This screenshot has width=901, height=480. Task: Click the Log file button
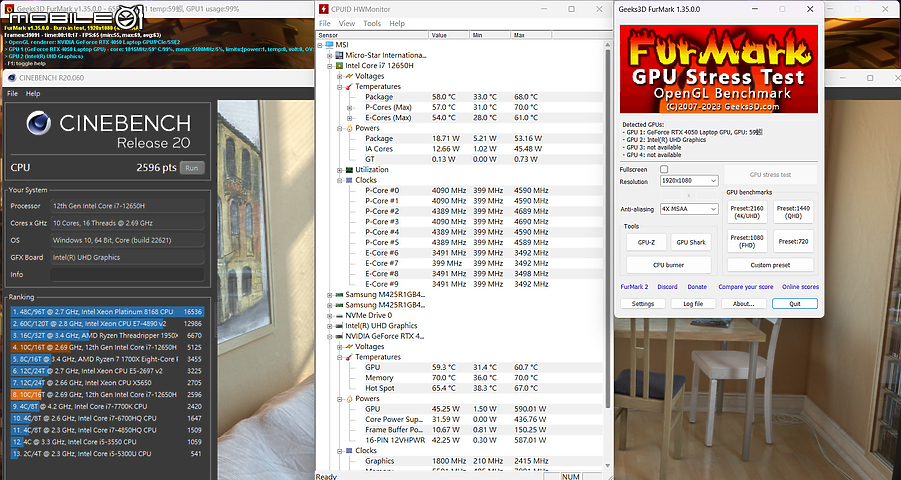[x=693, y=304]
